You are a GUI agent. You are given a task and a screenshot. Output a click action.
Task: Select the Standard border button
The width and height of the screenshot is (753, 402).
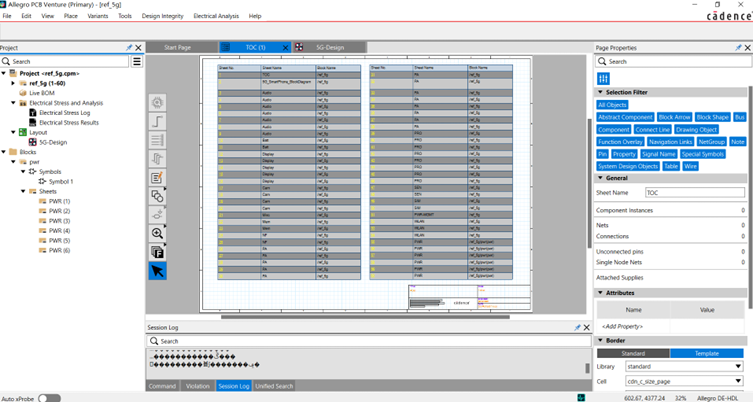tap(633, 353)
